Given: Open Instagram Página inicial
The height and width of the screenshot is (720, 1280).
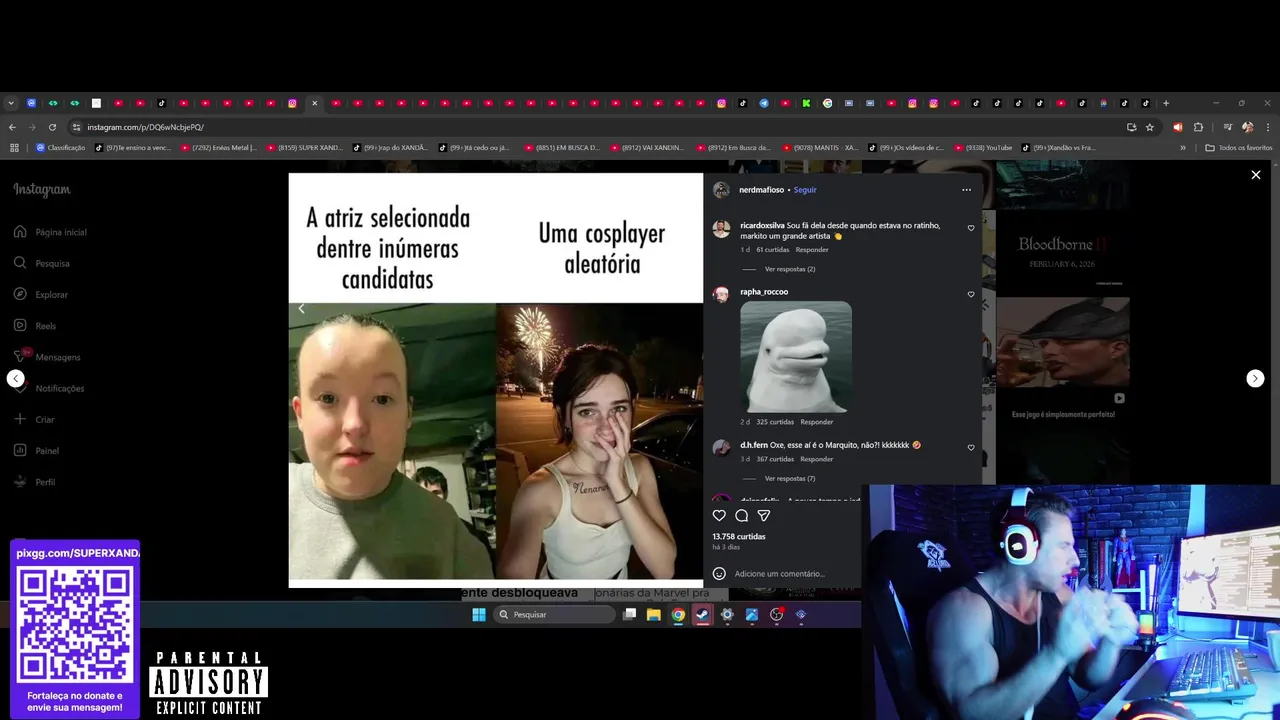Looking at the screenshot, I should click(50, 232).
